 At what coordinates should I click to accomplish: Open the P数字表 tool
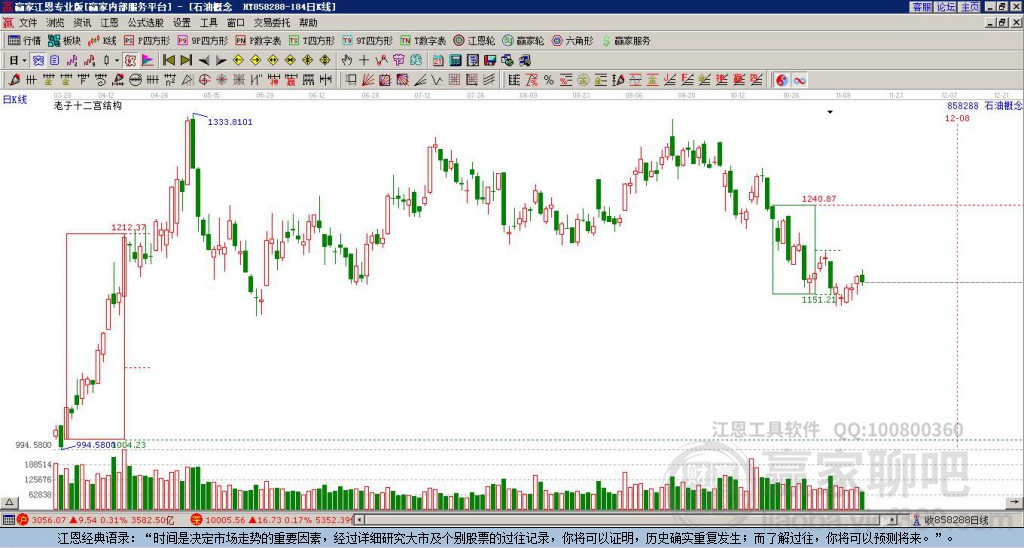(x=259, y=40)
